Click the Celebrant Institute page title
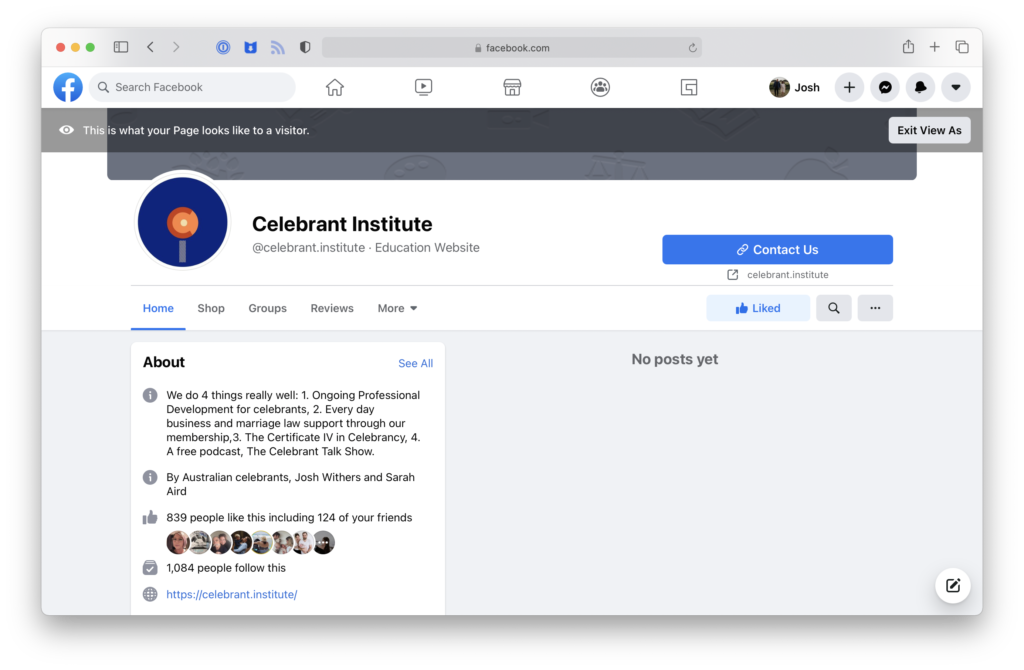 click(342, 224)
